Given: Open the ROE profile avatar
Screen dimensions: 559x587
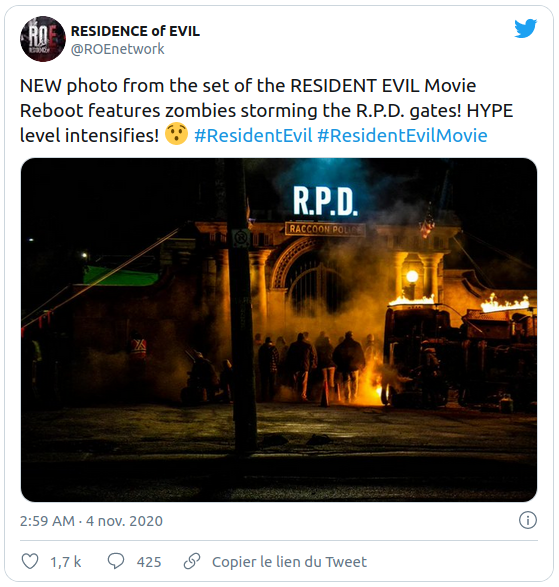Looking at the screenshot, I should tap(43, 39).
